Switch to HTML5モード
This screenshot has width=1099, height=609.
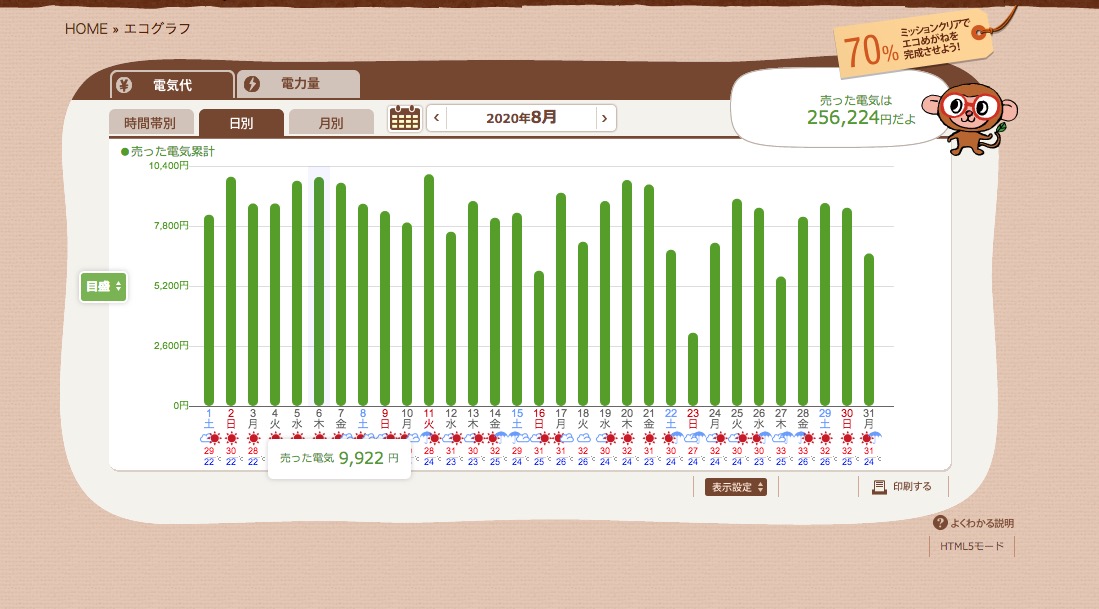tap(971, 546)
